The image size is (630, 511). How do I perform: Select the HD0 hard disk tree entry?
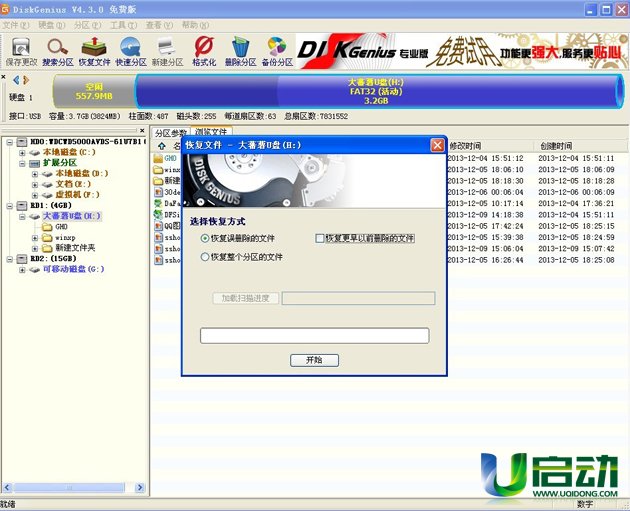tap(88, 142)
